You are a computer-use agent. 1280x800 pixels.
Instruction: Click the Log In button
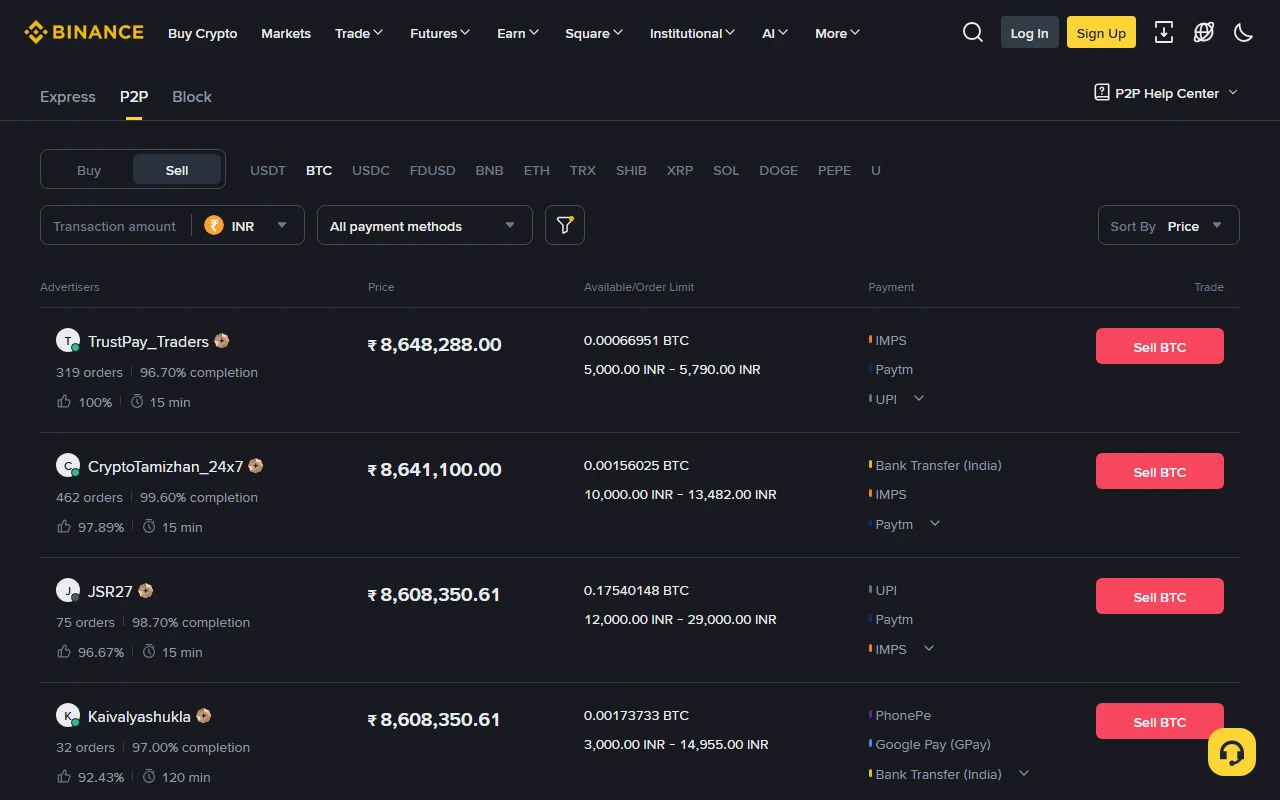click(x=1030, y=32)
